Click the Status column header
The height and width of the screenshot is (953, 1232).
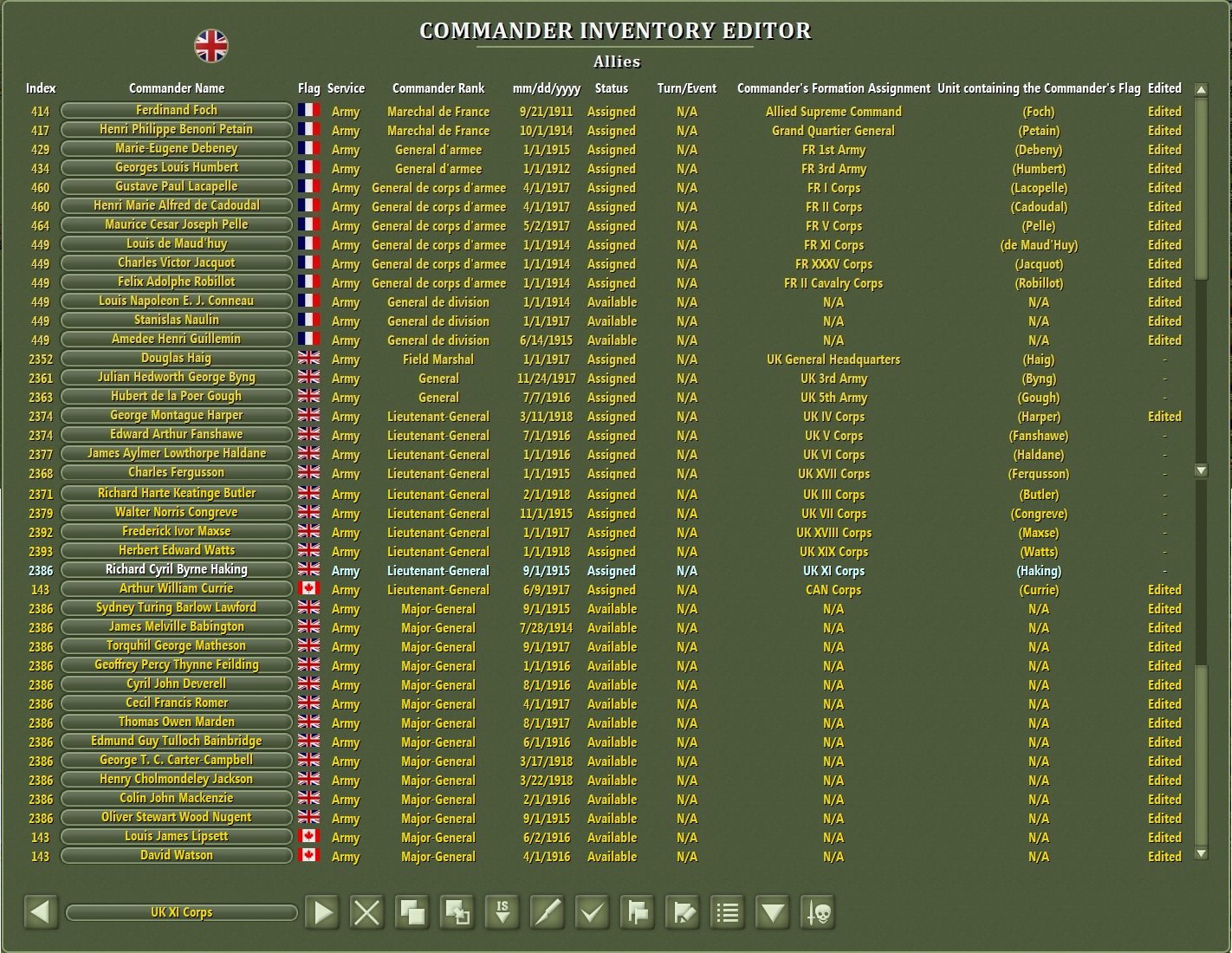coord(612,88)
